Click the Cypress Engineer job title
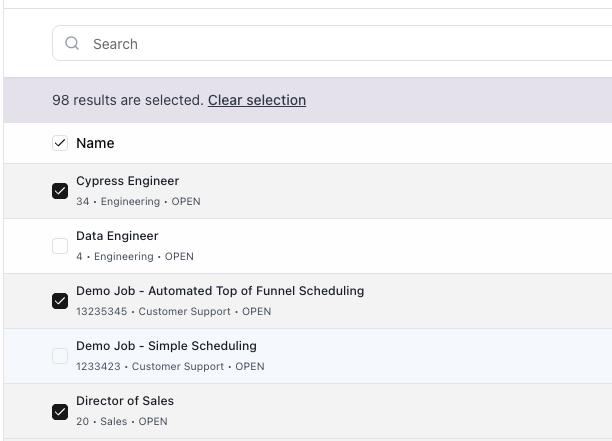This screenshot has width=612, height=441. pos(128,181)
